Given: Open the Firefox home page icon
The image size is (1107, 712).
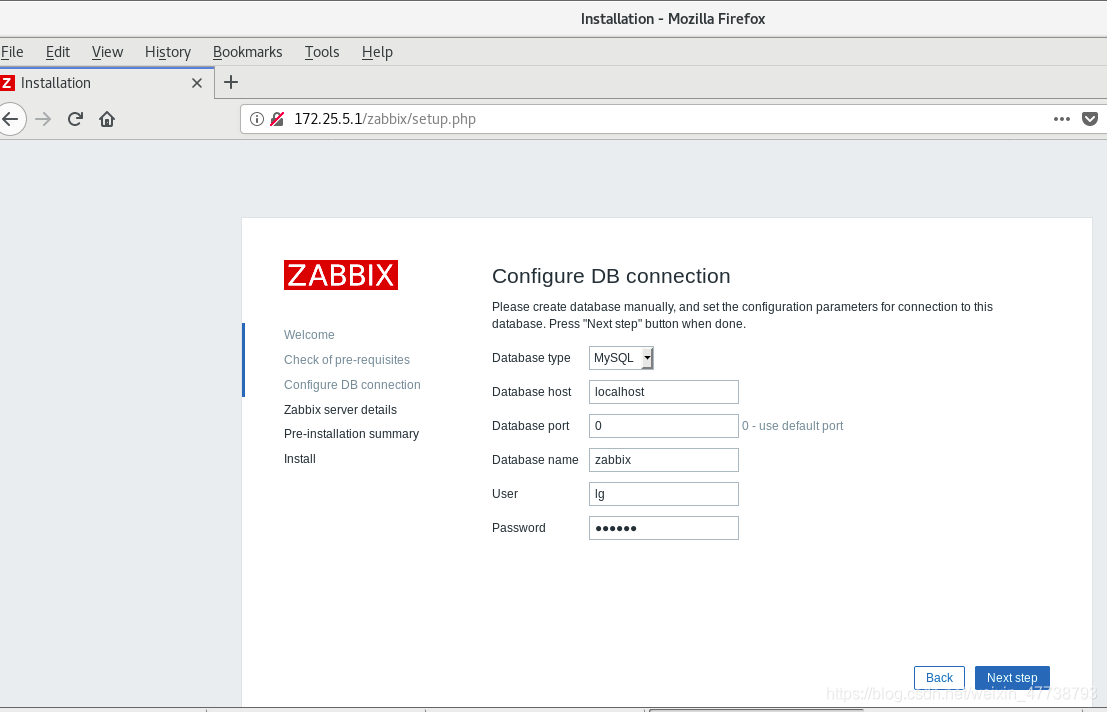Looking at the screenshot, I should 107,119.
